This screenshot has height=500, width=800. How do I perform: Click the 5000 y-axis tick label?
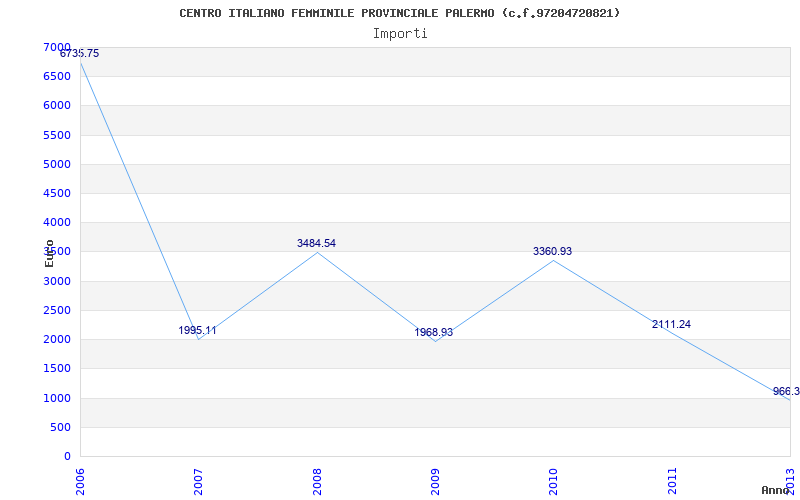click(x=57, y=164)
